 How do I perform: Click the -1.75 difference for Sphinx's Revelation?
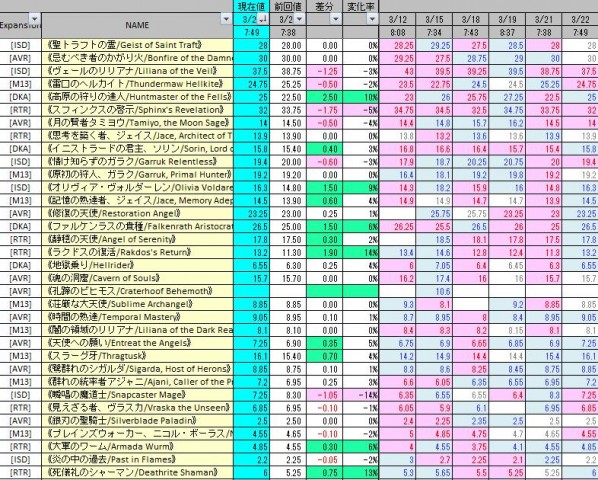(x=325, y=110)
